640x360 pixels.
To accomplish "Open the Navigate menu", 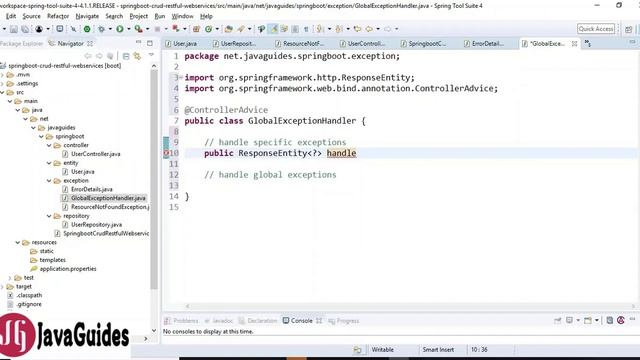I will [x=87, y=16].
